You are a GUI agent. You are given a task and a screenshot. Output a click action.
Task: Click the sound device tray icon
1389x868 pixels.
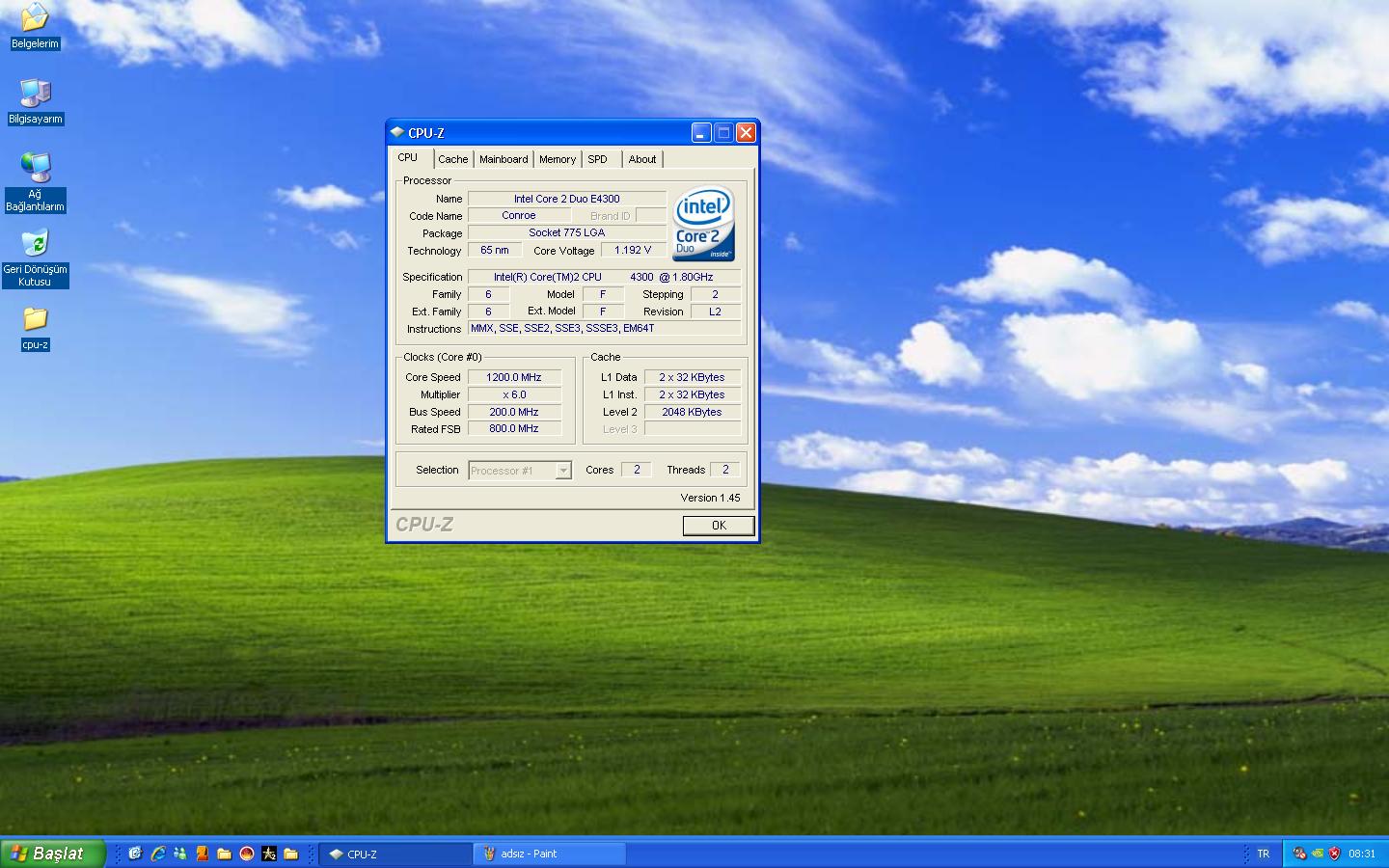coord(1299,854)
